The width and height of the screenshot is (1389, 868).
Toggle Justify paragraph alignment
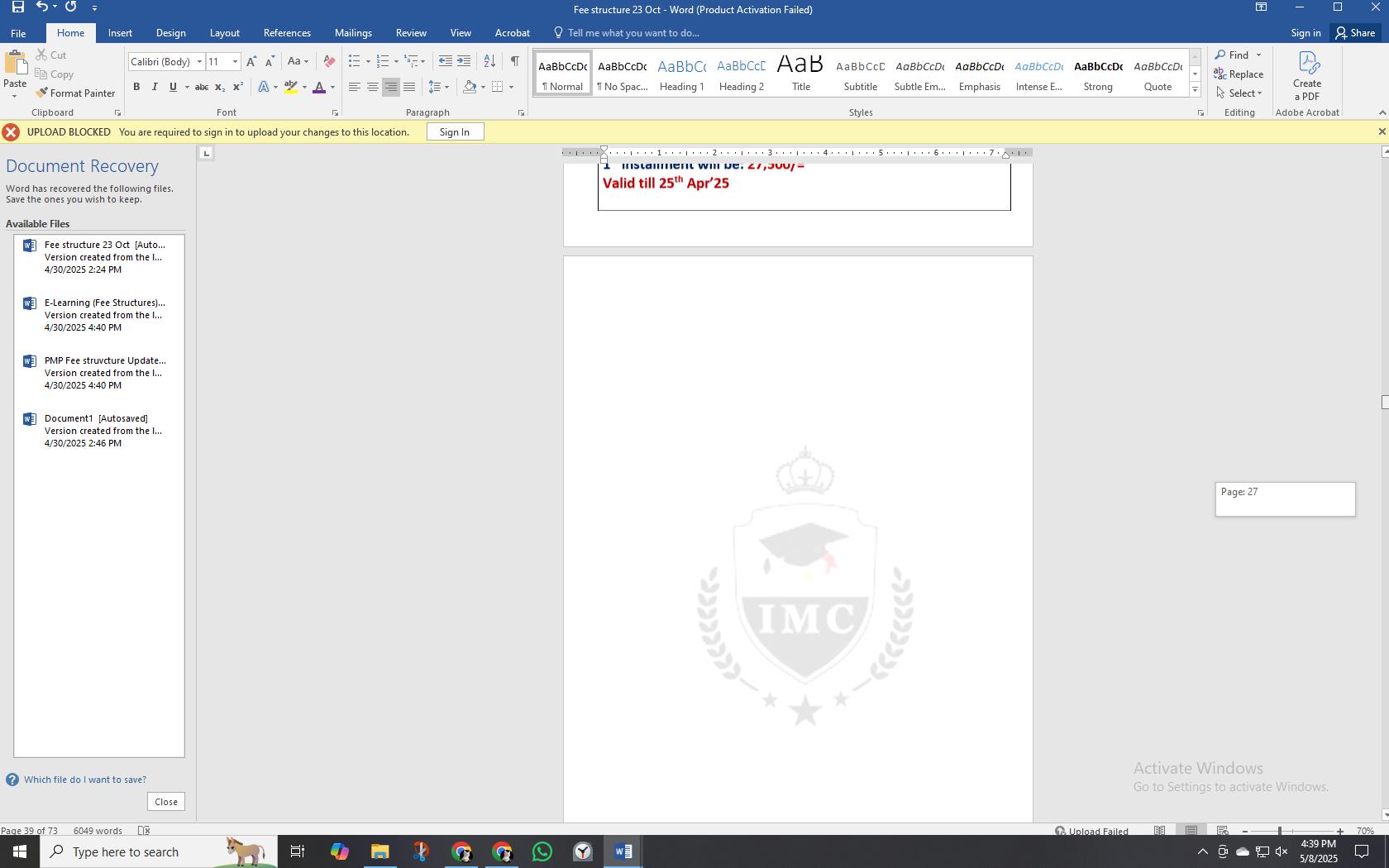pyautogui.click(x=409, y=87)
